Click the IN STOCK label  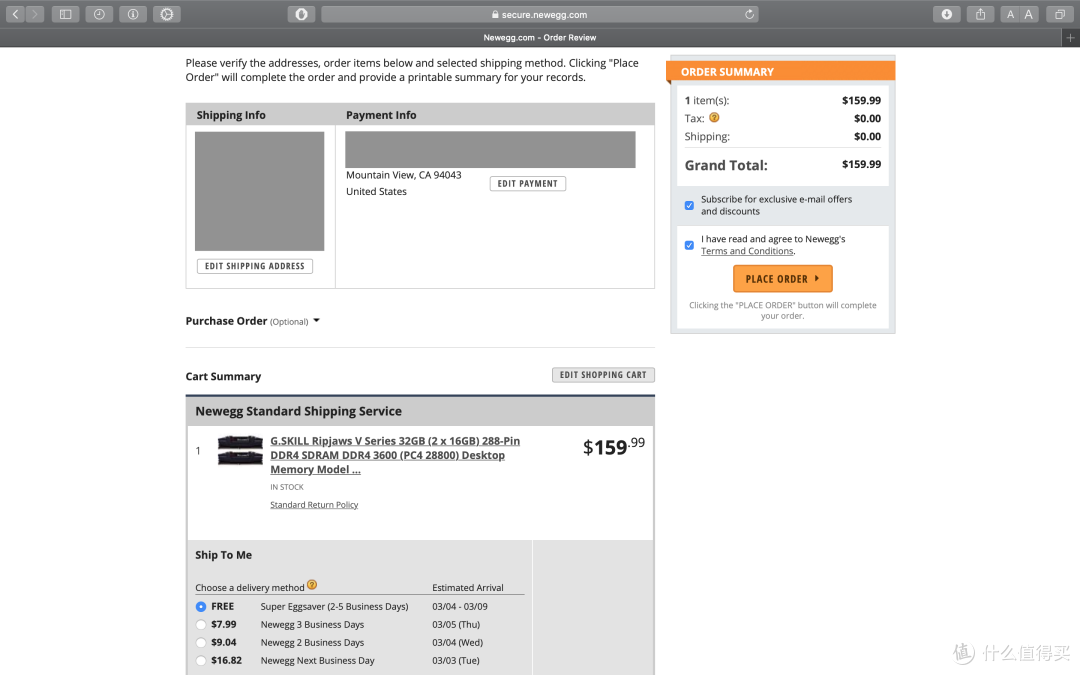tap(287, 487)
